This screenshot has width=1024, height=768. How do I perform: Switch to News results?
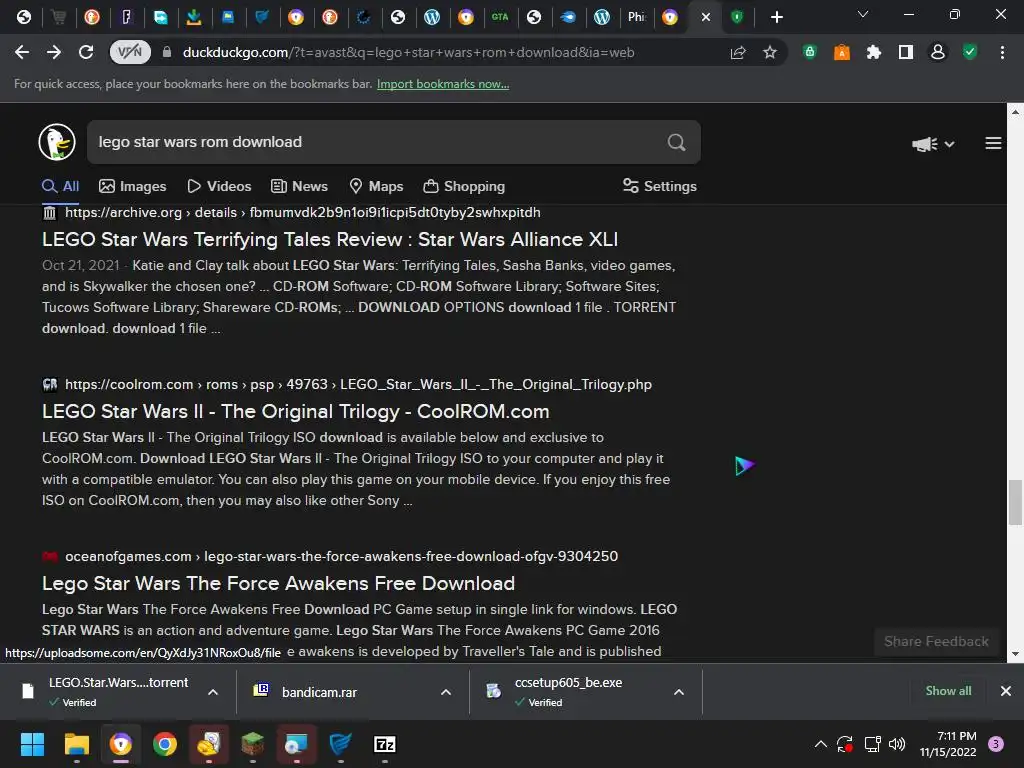pos(299,186)
